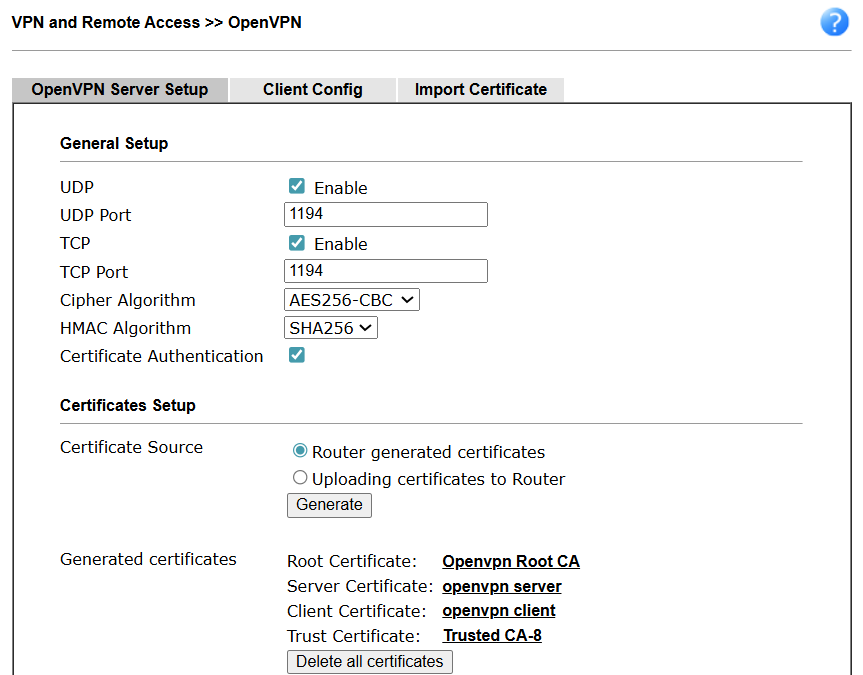Toggle the TCP Enable checkbox
Viewport: 863px width, 675px height.
[x=297, y=243]
